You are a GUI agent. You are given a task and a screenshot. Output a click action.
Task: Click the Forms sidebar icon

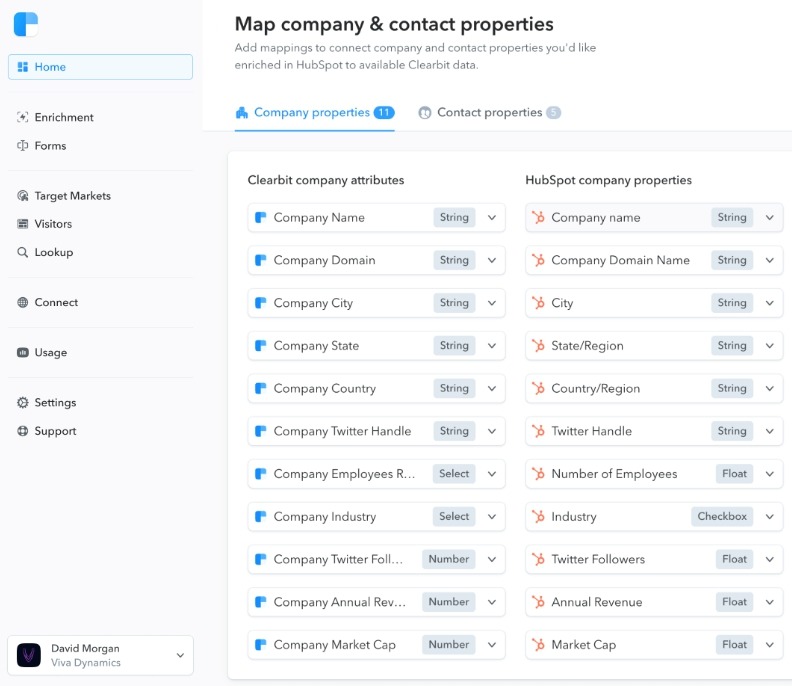coord(23,145)
